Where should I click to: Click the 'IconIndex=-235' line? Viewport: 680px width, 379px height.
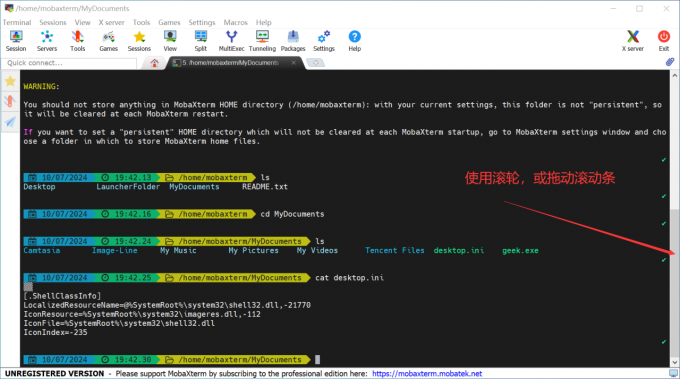(x=56, y=333)
